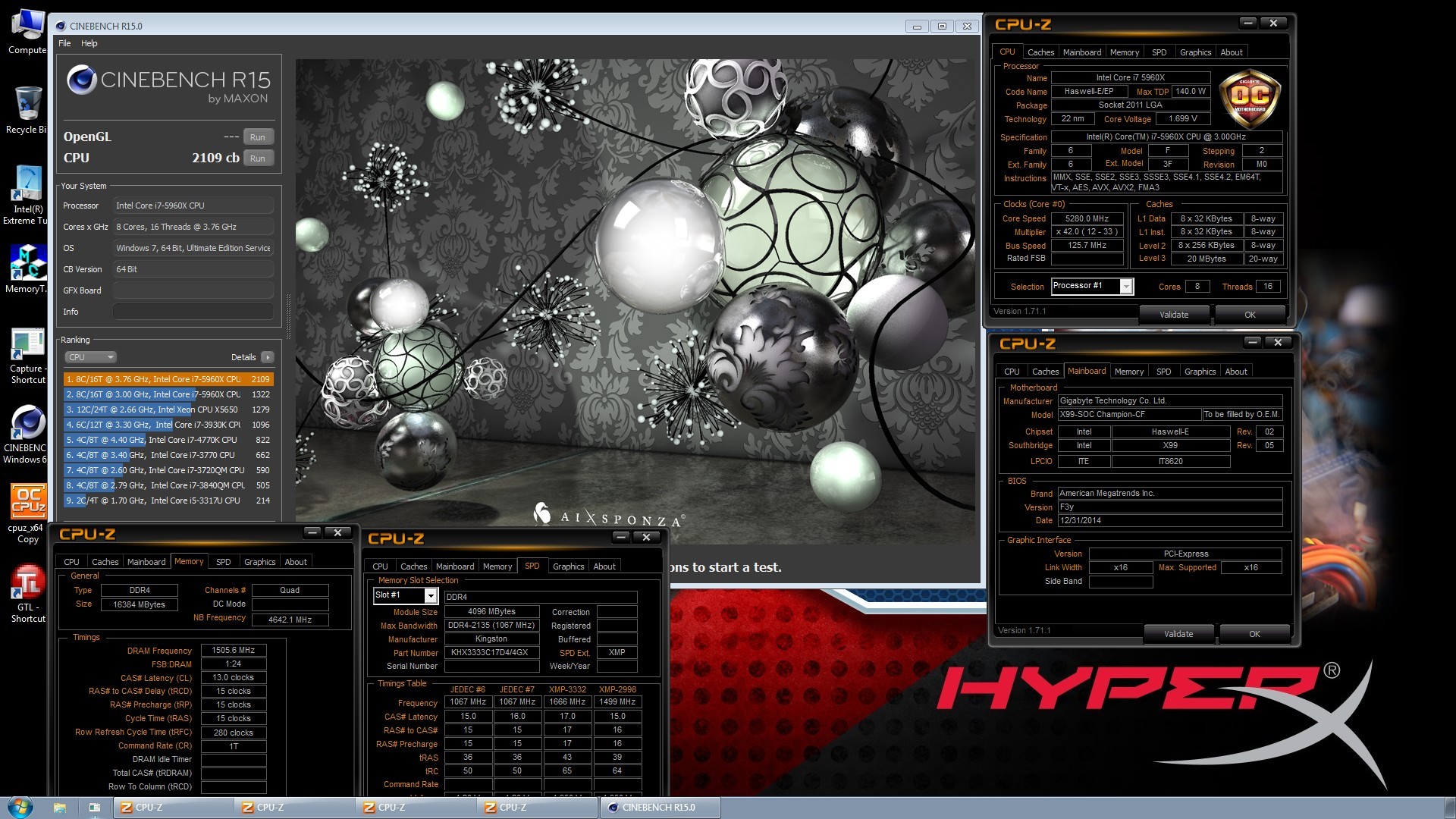Select ranking entry 1 i7-5960X 2109
1456x819 pixels.
tap(168, 379)
